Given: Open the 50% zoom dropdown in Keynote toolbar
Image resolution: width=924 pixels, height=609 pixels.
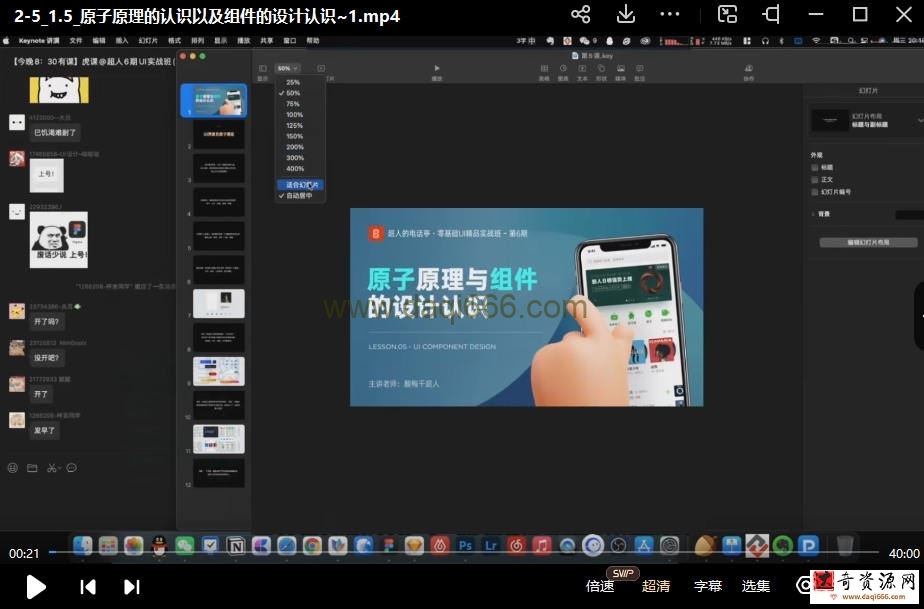Looking at the screenshot, I should [288, 68].
